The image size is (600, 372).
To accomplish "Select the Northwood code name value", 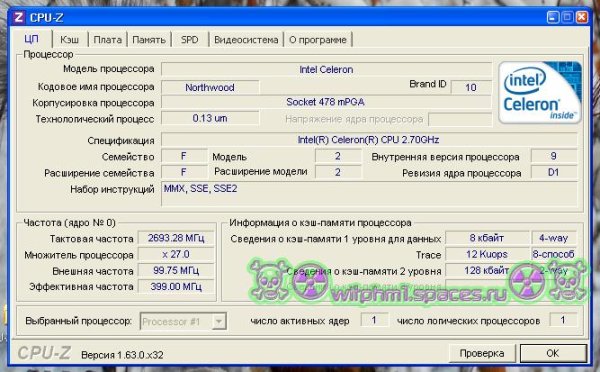I will [210, 87].
